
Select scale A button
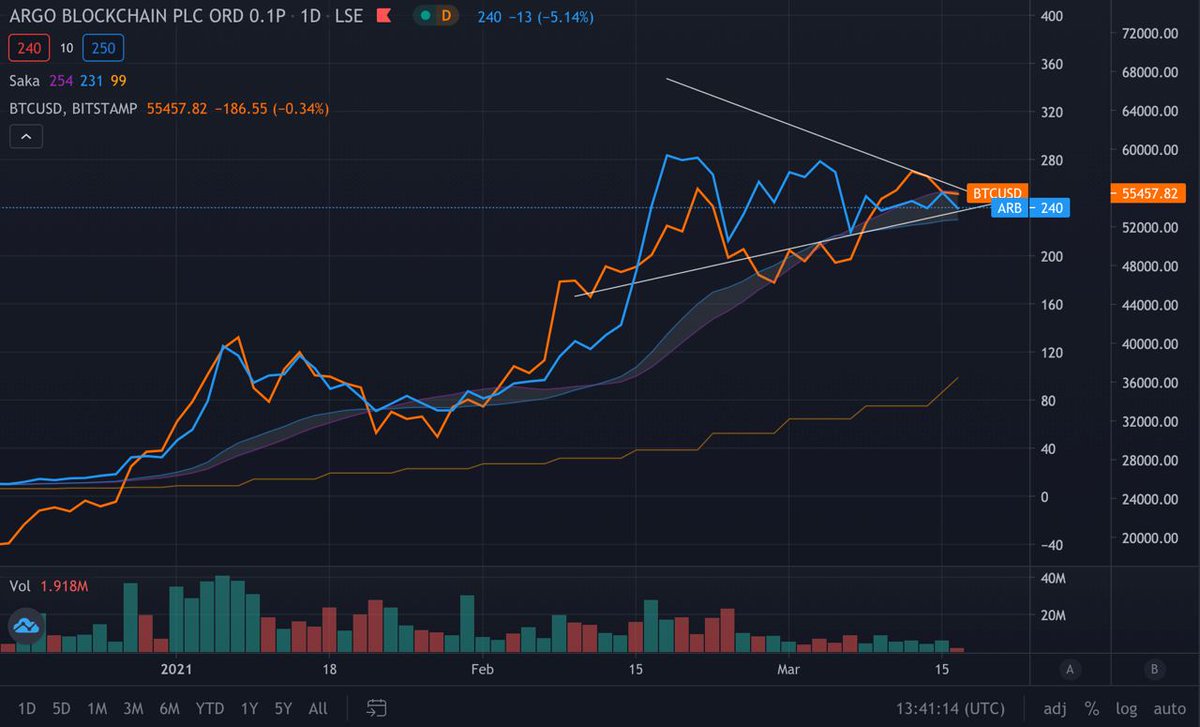click(1070, 669)
